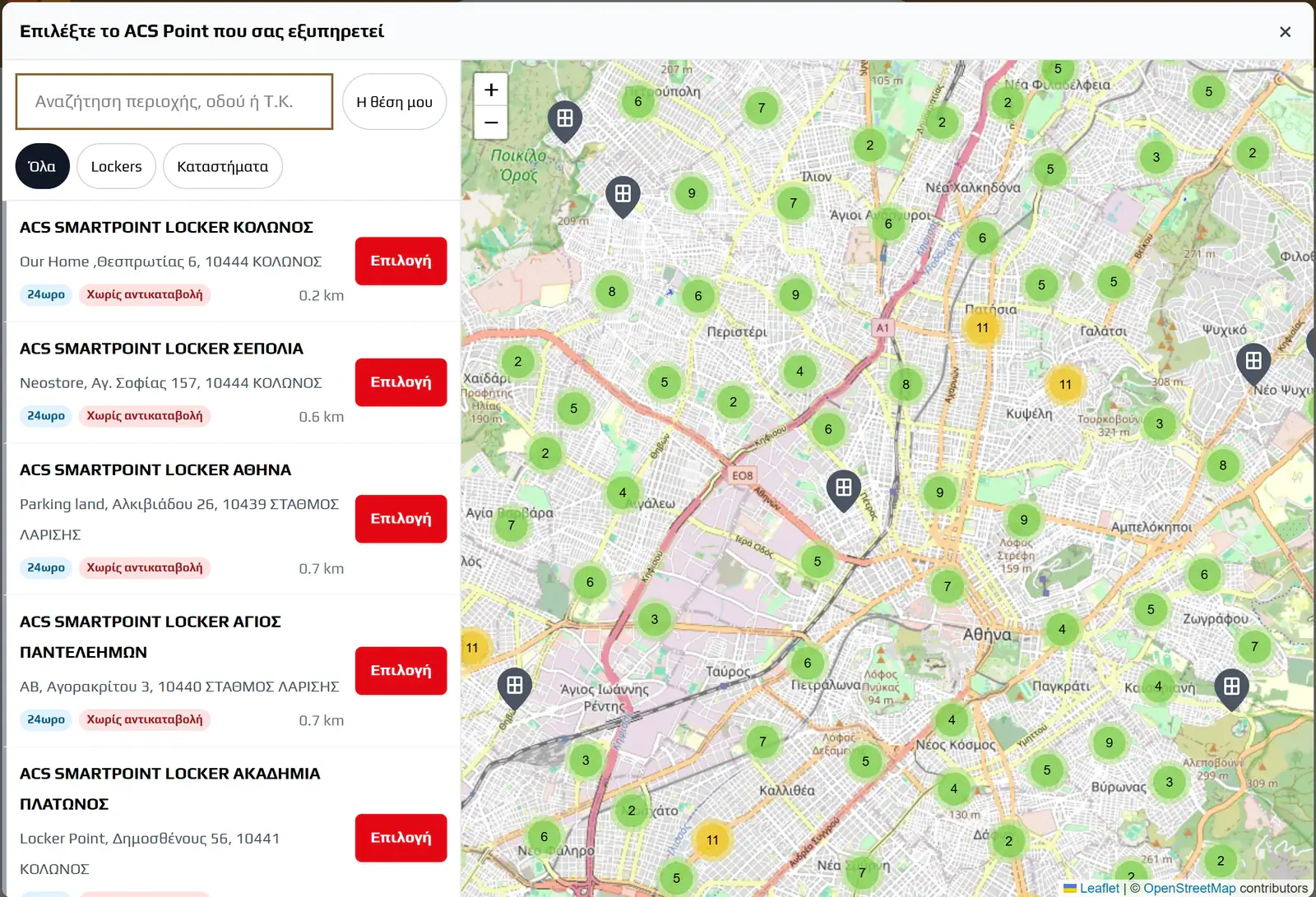1316x897 pixels.
Task: Expand cluster 4 at Αιγάλεω
Action: [x=623, y=492]
